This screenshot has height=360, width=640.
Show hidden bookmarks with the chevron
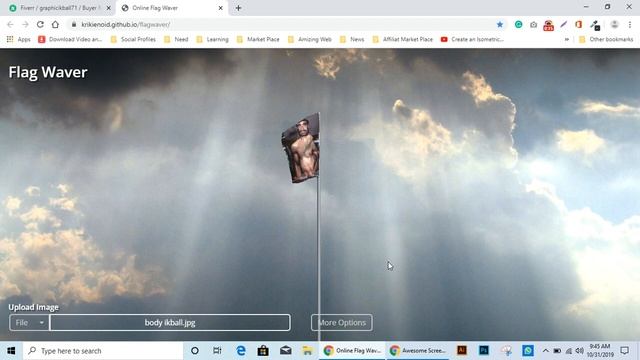pos(567,39)
